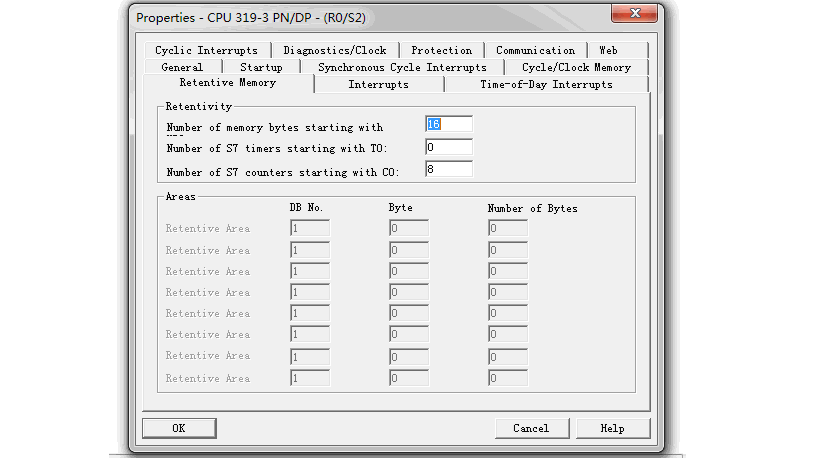Select the Startup tab
The image size is (819, 474).
261,67
